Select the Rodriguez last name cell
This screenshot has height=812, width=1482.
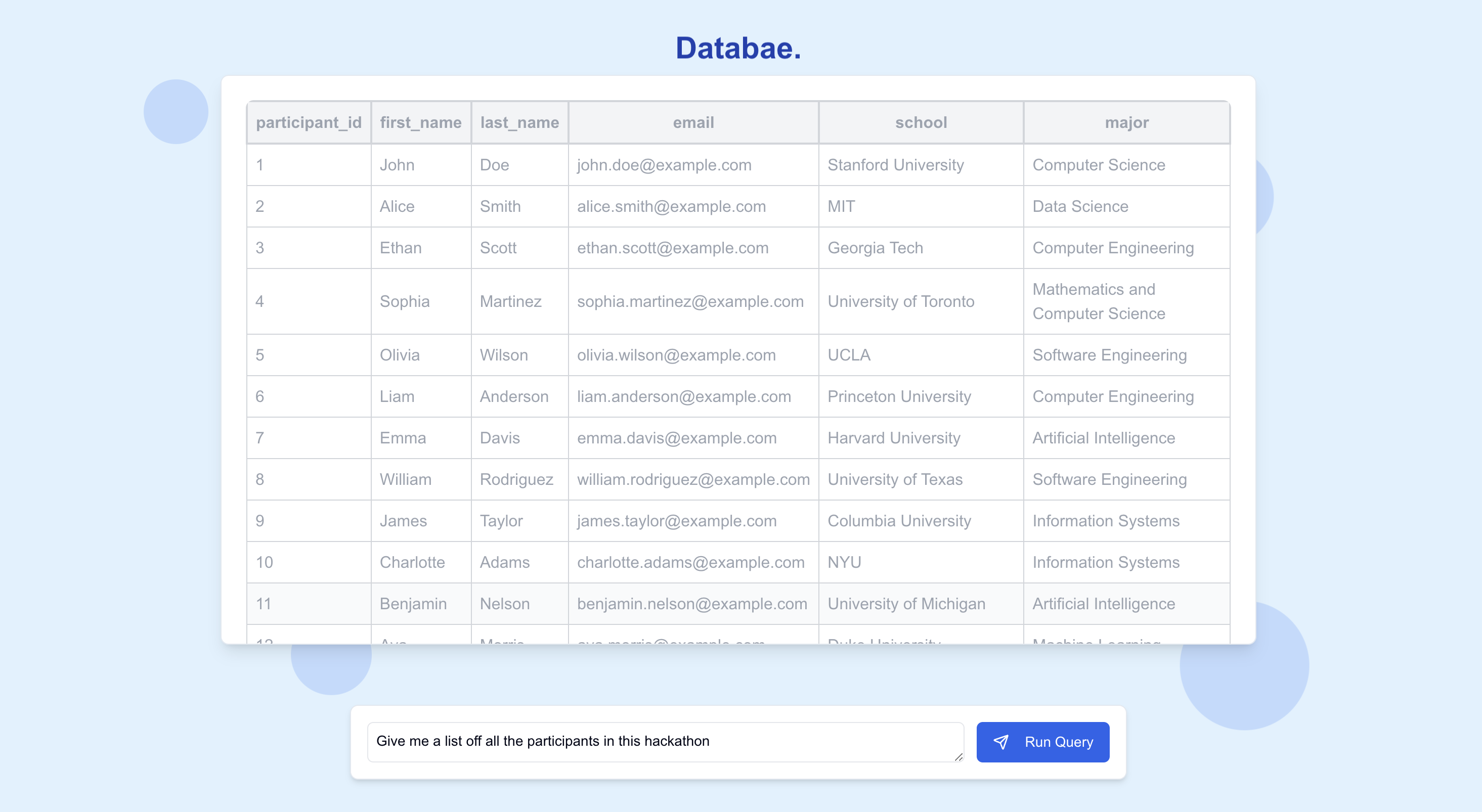click(516, 479)
